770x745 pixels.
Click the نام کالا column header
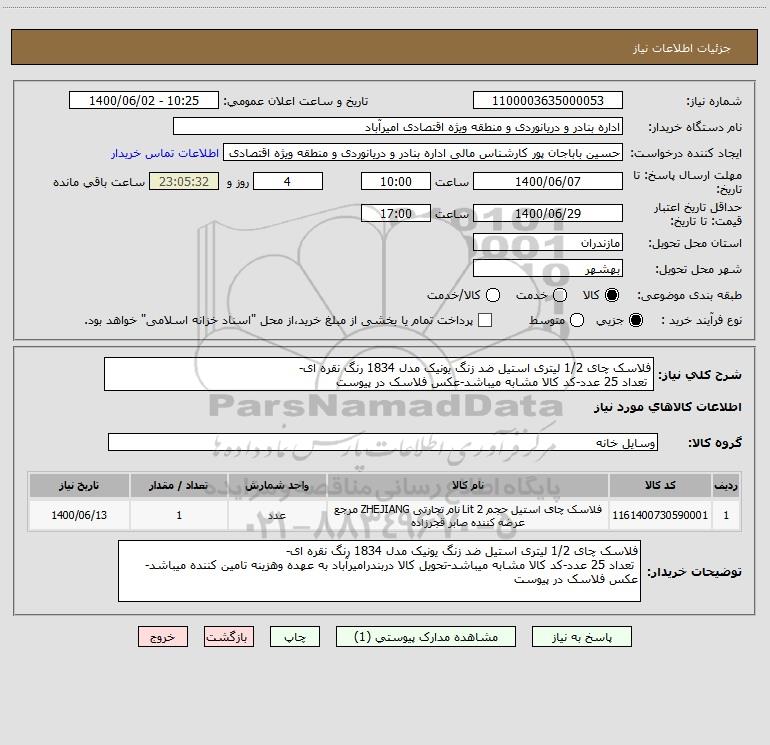pyautogui.click(x=468, y=486)
